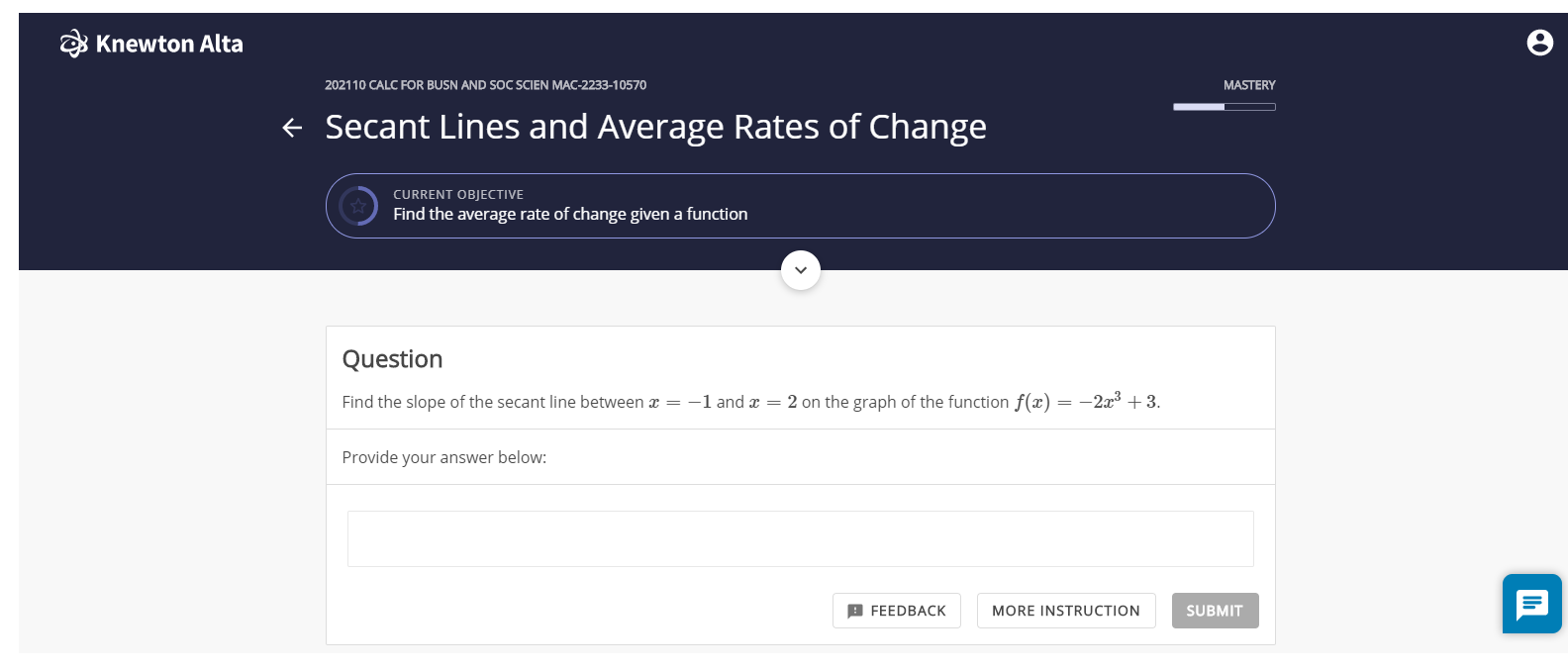Expand the objective details chevron
The image size is (1568, 670).
point(801,270)
